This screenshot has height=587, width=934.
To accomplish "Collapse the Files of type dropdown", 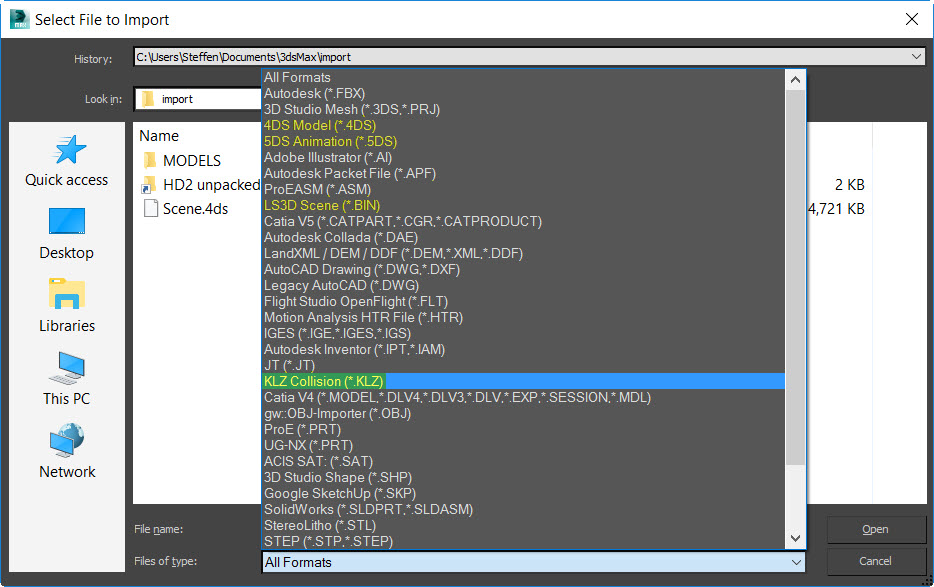I will 796,562.
